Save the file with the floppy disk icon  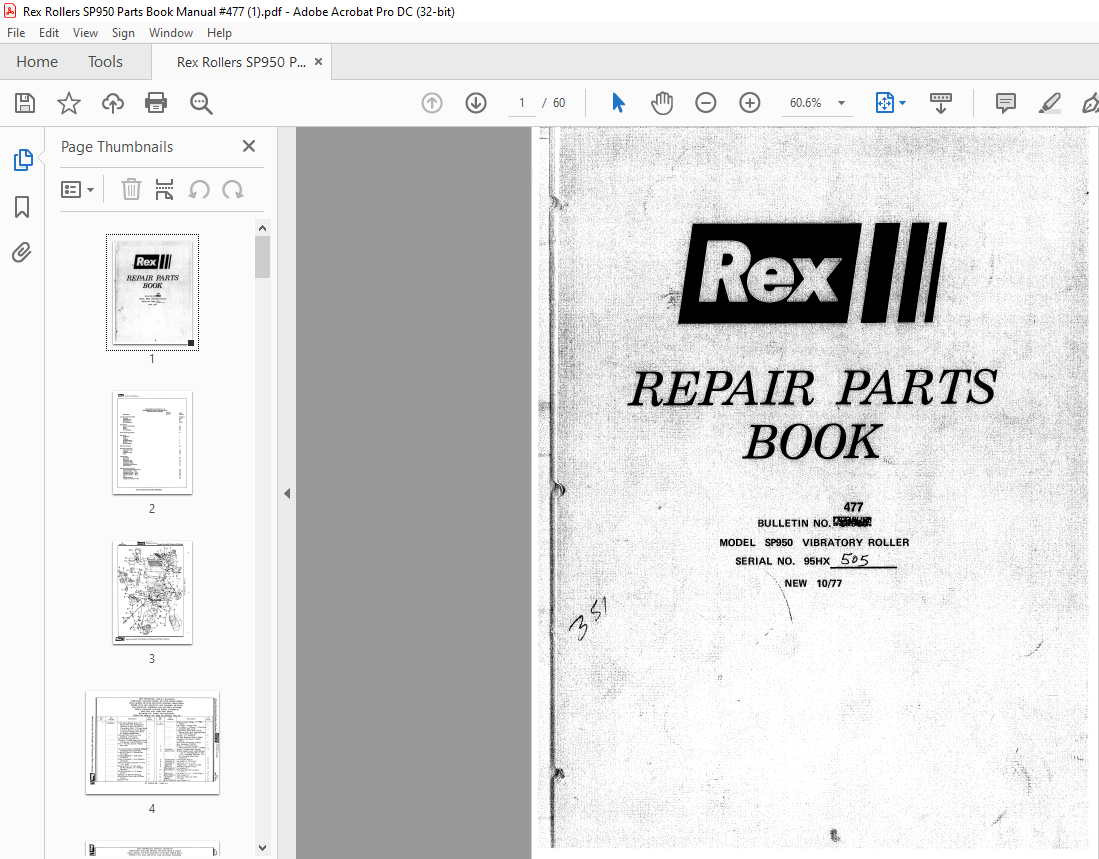pos(25,103)
